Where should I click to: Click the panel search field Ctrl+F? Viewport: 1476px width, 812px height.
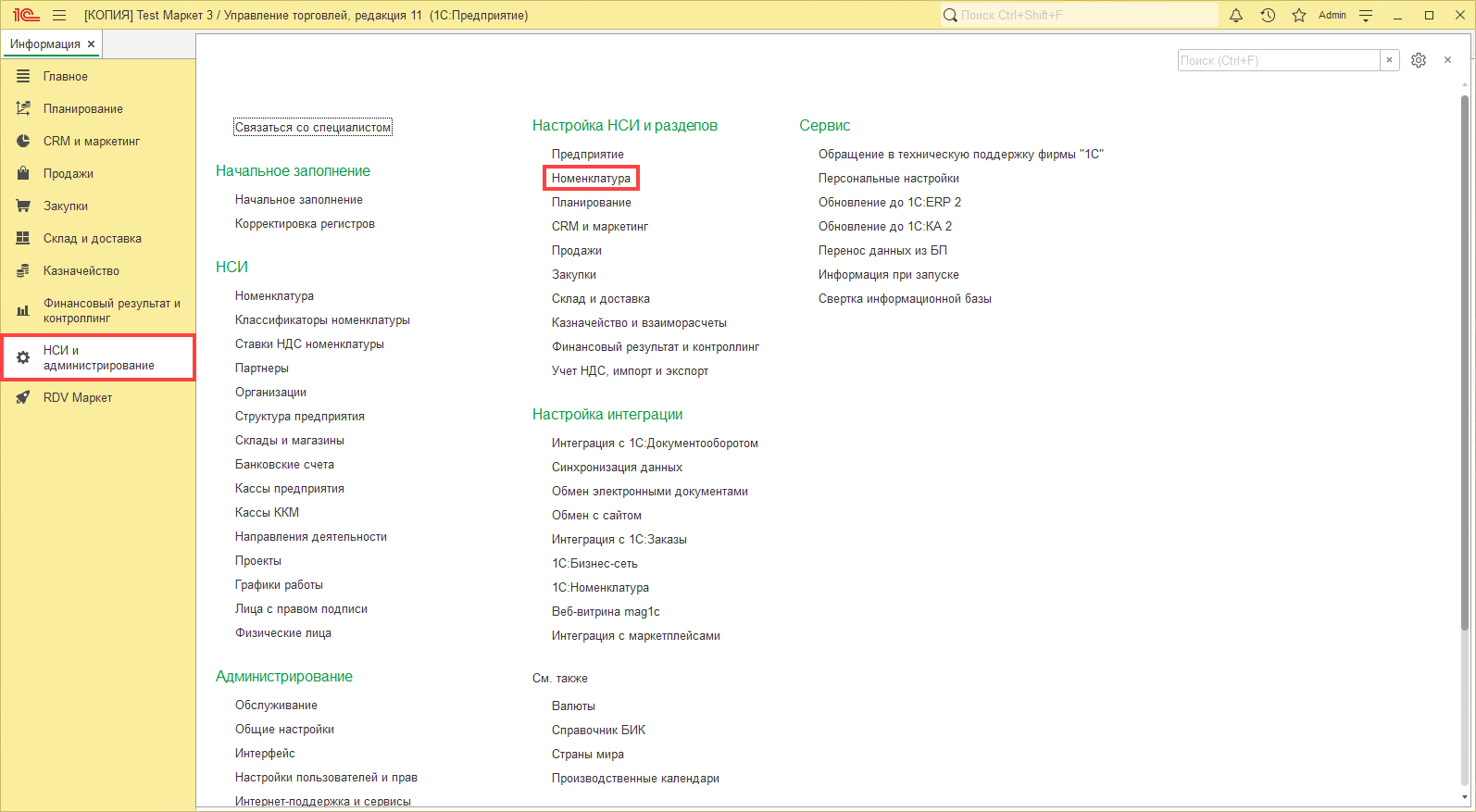pos(1279,60)
